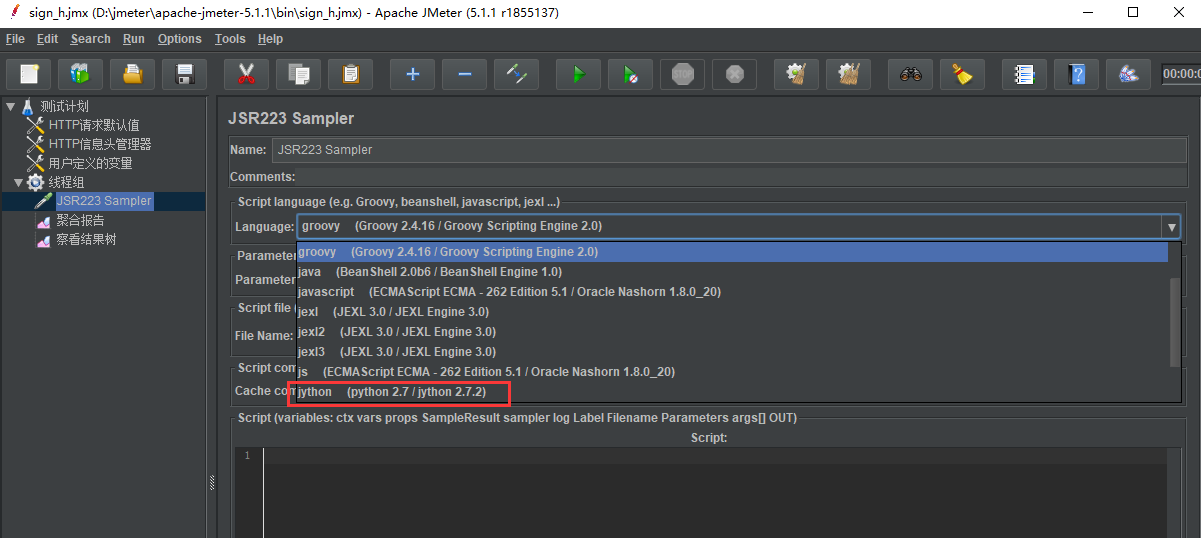Select 测试计划 in the tree
Screen dimensions: 1201x538
[64, 106]
